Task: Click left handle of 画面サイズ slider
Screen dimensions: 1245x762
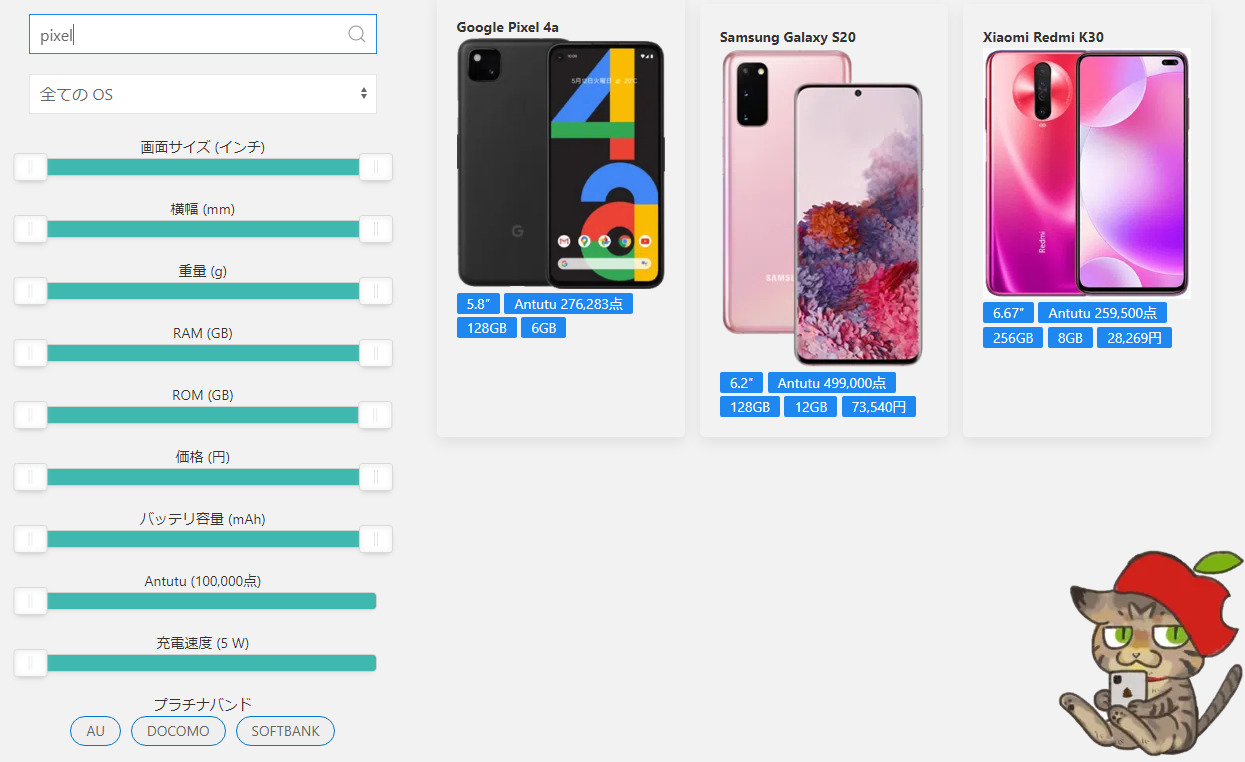Action: click(x=30, y=167)
